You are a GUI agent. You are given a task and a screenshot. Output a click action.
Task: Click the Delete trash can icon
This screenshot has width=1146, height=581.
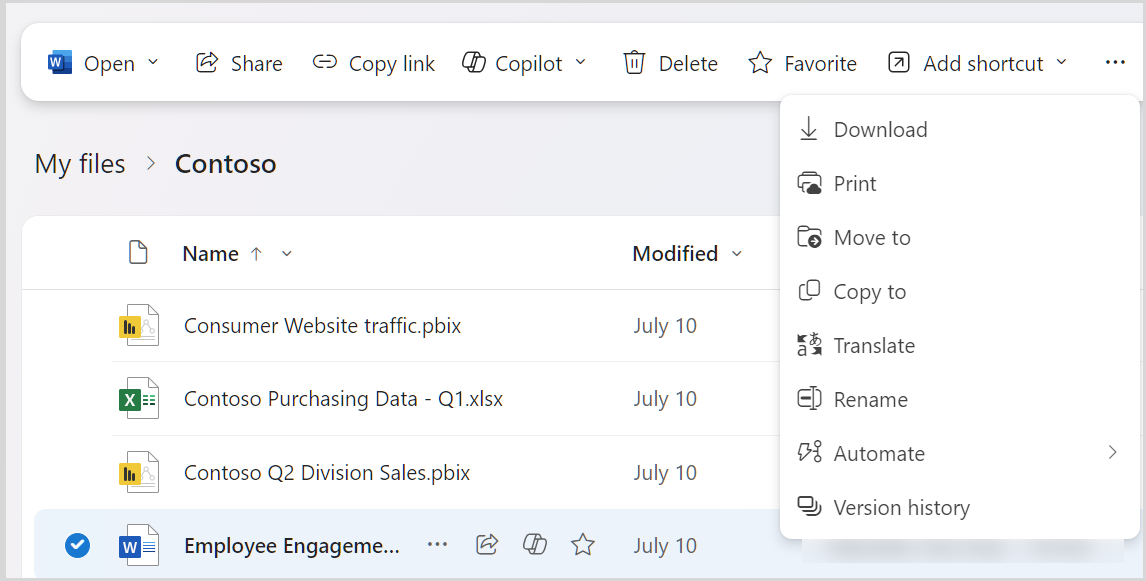pyautogui.click(x=634, y=63)
